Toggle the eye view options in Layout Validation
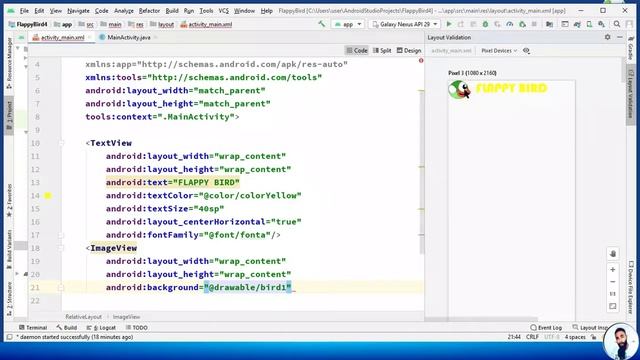Viewport: 640px width, 360px height. click(x=526, y=51)
